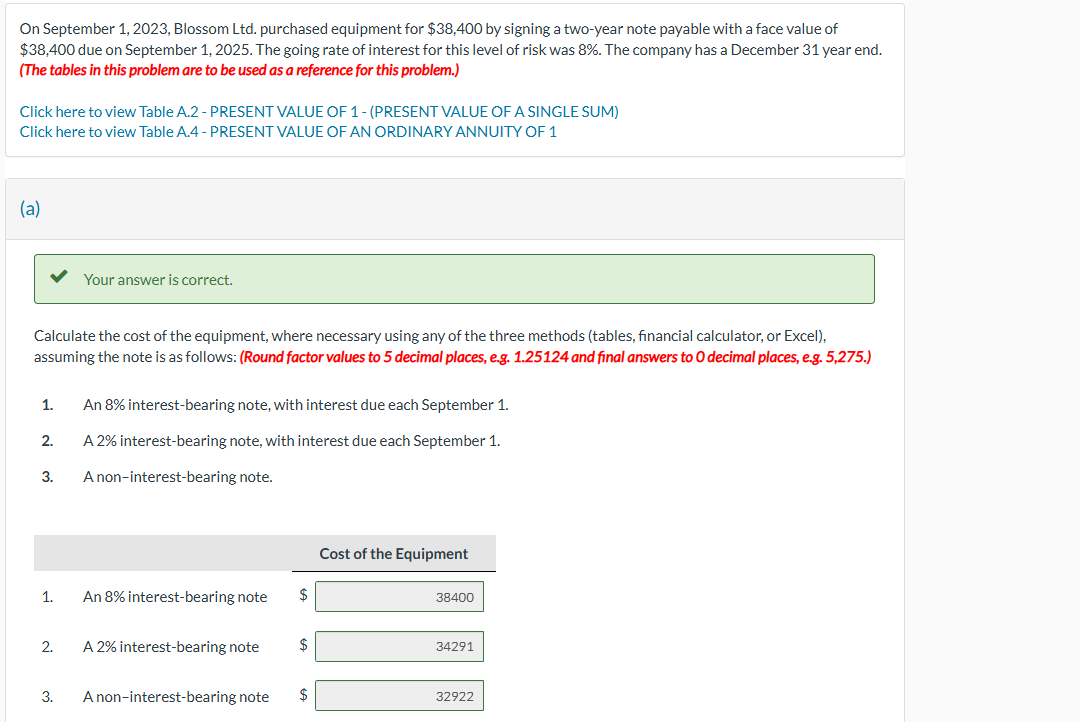Click list item 3 about non-interest note
This screenshot has width=1080, height=722.
177,476
